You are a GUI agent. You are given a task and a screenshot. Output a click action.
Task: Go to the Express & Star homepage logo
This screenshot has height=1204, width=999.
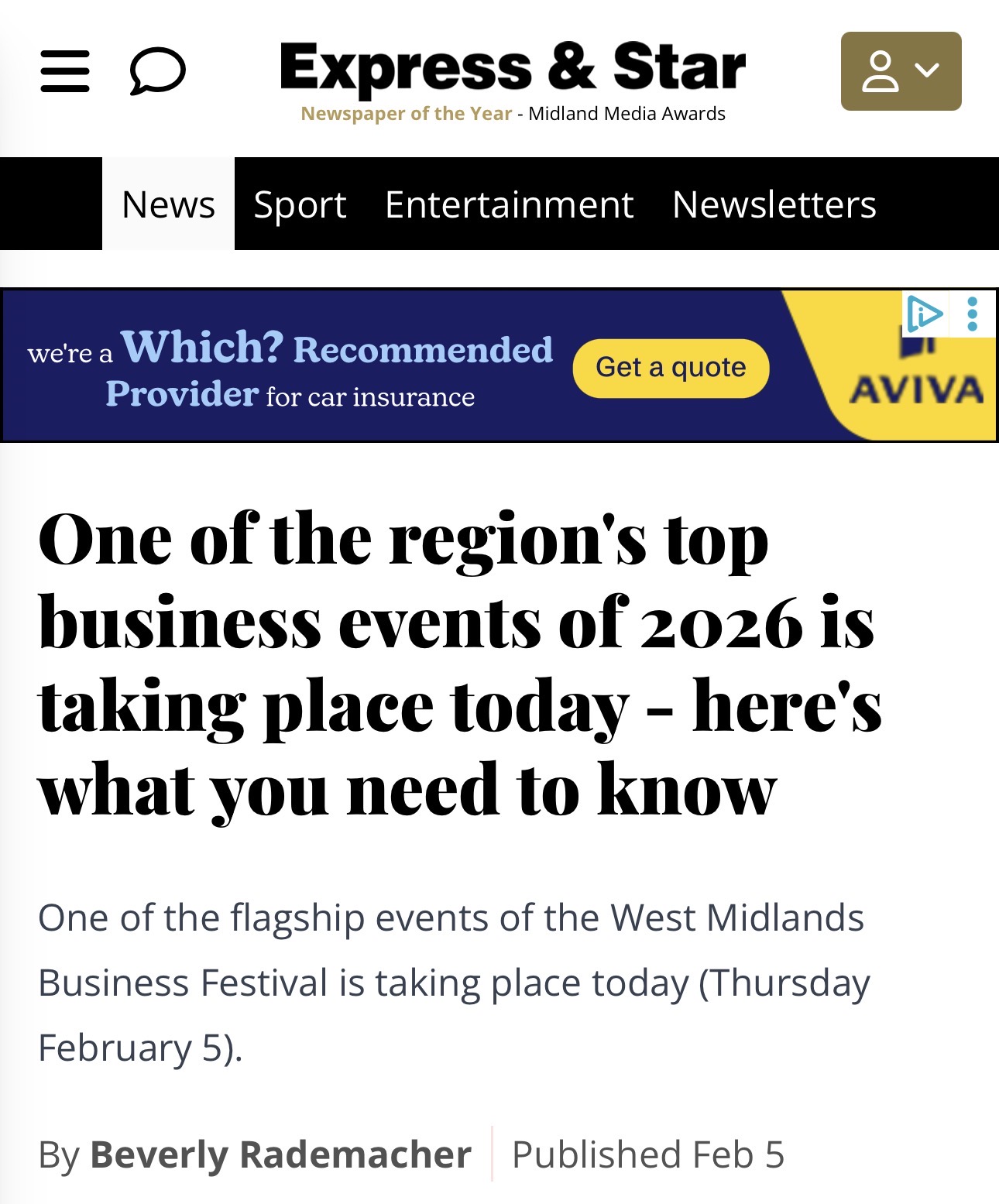coord(513,67)
